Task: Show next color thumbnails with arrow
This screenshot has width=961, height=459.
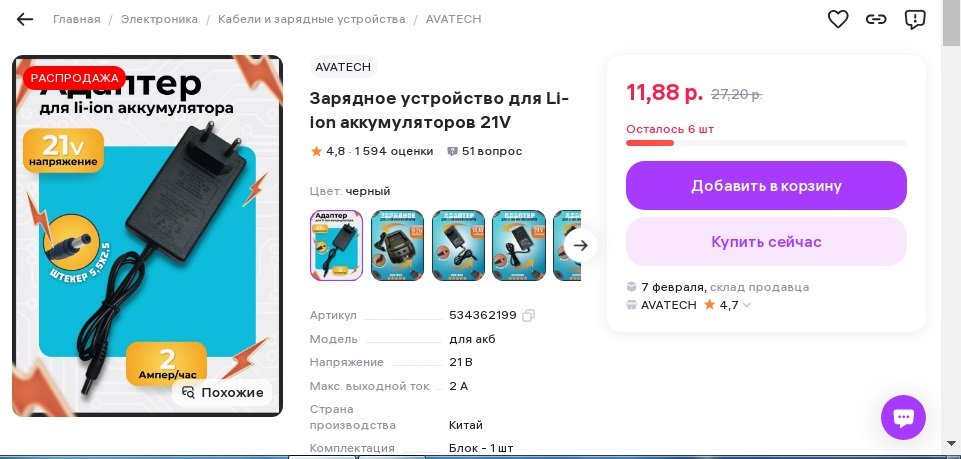Action: pyautogui.click(x=580, y=246)
